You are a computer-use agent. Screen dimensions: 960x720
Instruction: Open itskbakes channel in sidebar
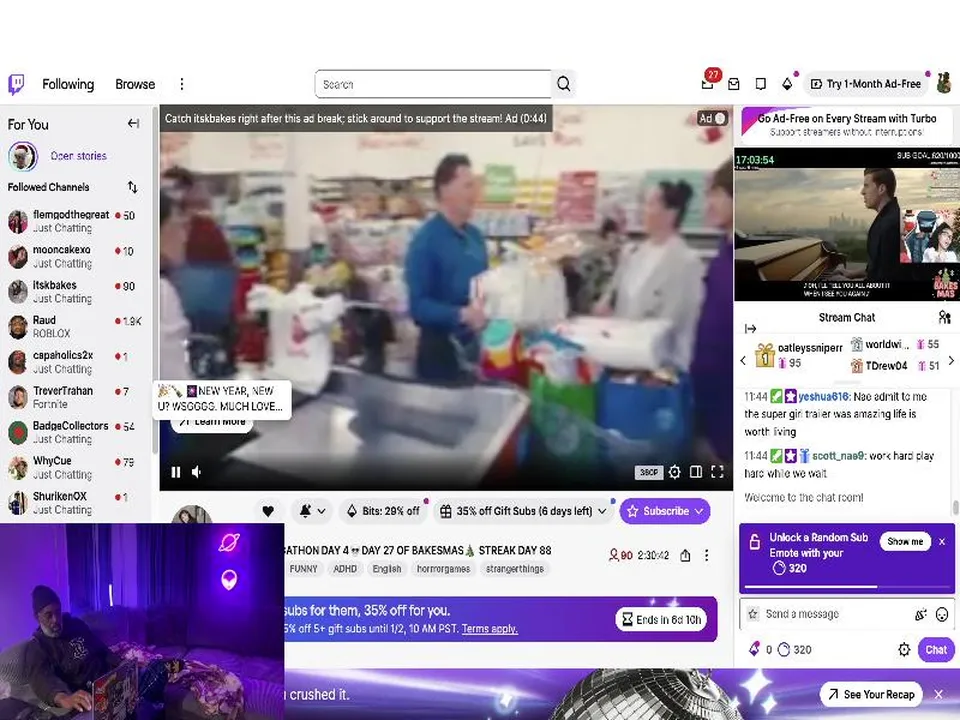[75, 291]
